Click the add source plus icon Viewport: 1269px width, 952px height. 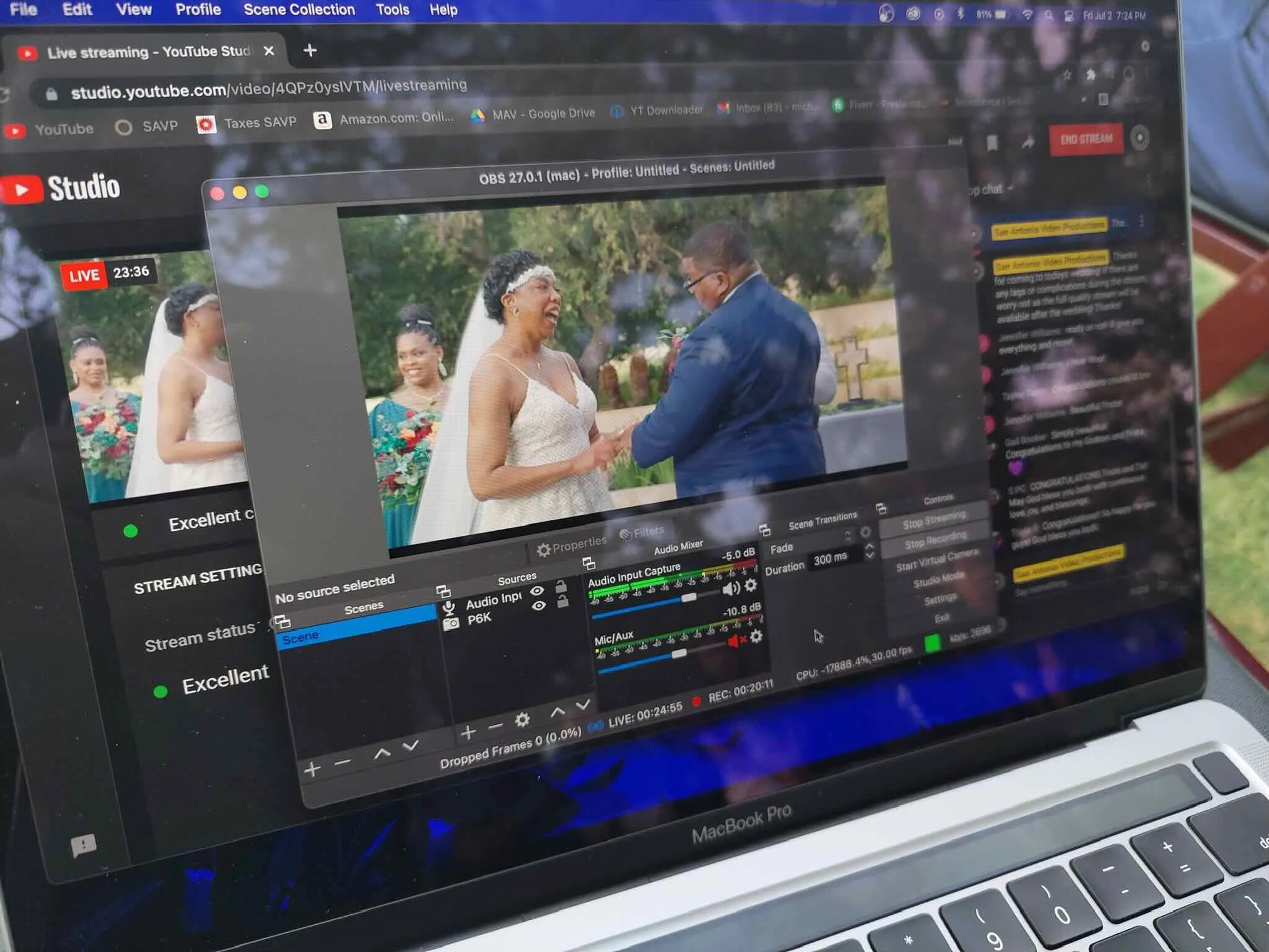click(x=468, y=733)
